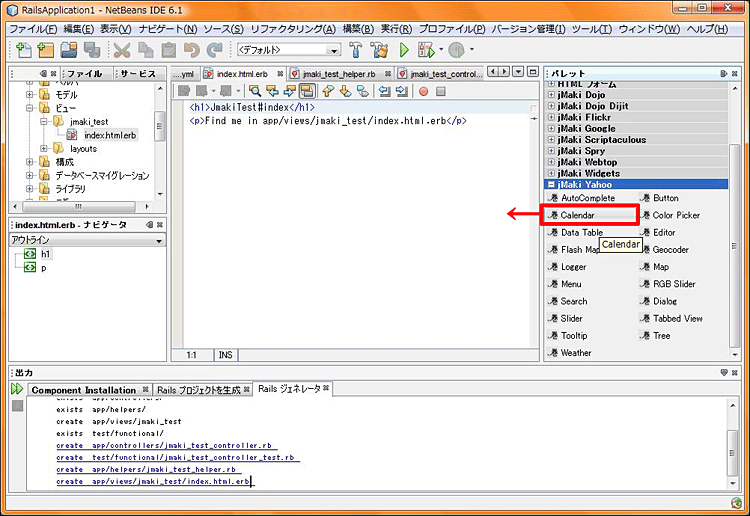Screen dimensions: 750x516
Task: Click the Previous Bookmark editor icon
Action: (328, 91)
